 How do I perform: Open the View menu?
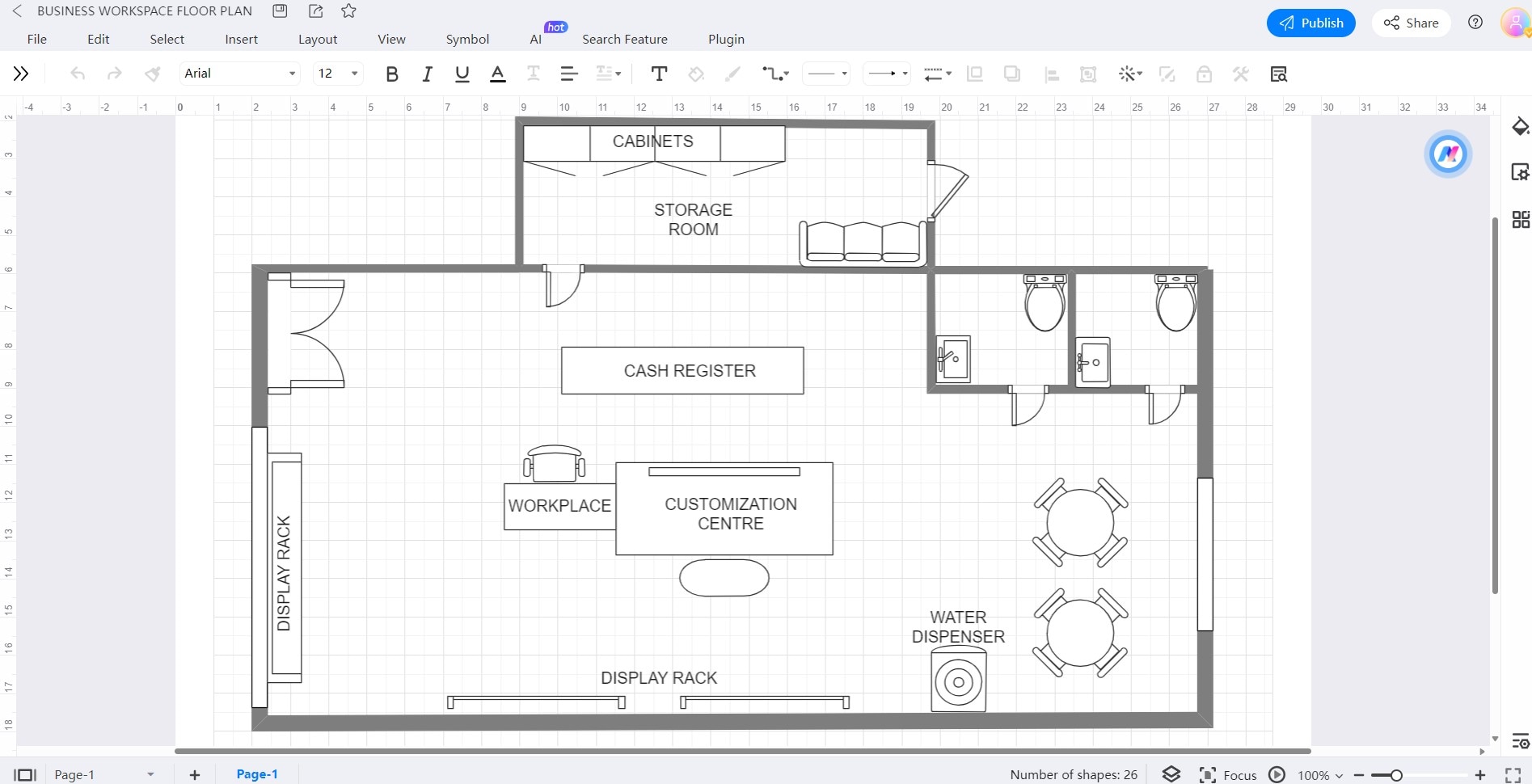pyautogui.click(x=391, y=39)
